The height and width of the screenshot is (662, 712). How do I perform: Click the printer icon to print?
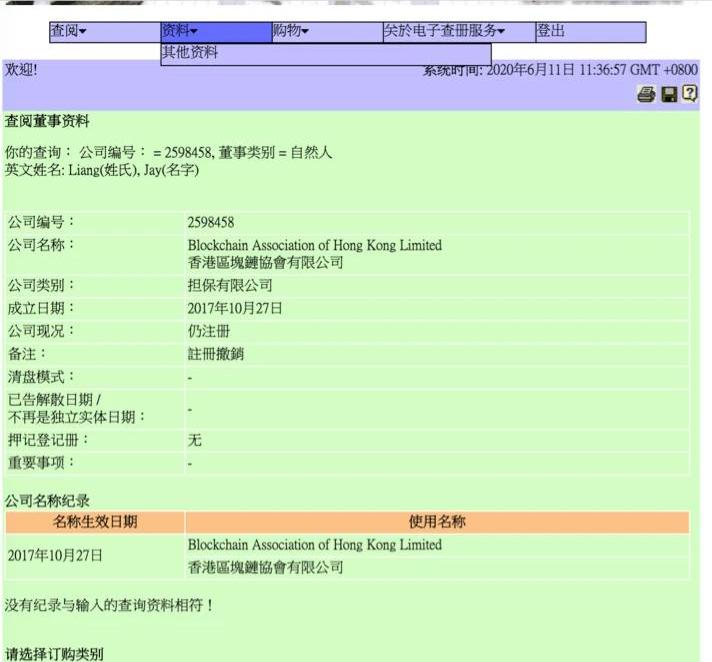coord(646,94)
